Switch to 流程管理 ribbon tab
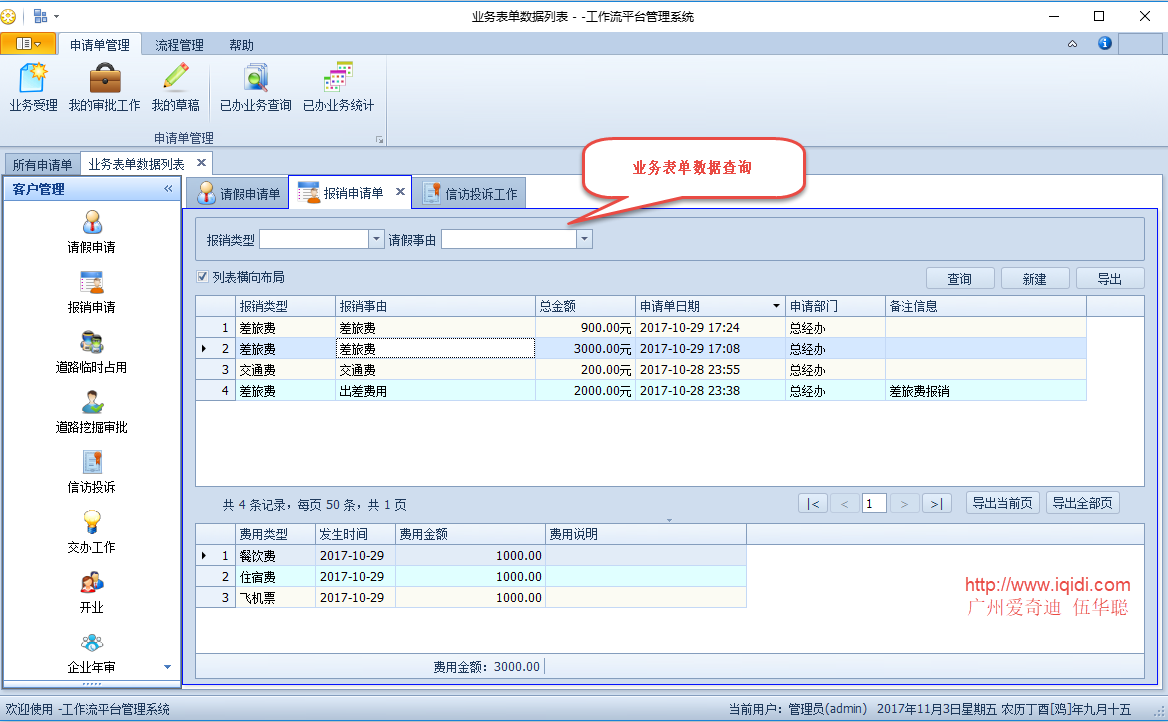The height and width of the screenshot is (722, 1168). tap(179, 45)
